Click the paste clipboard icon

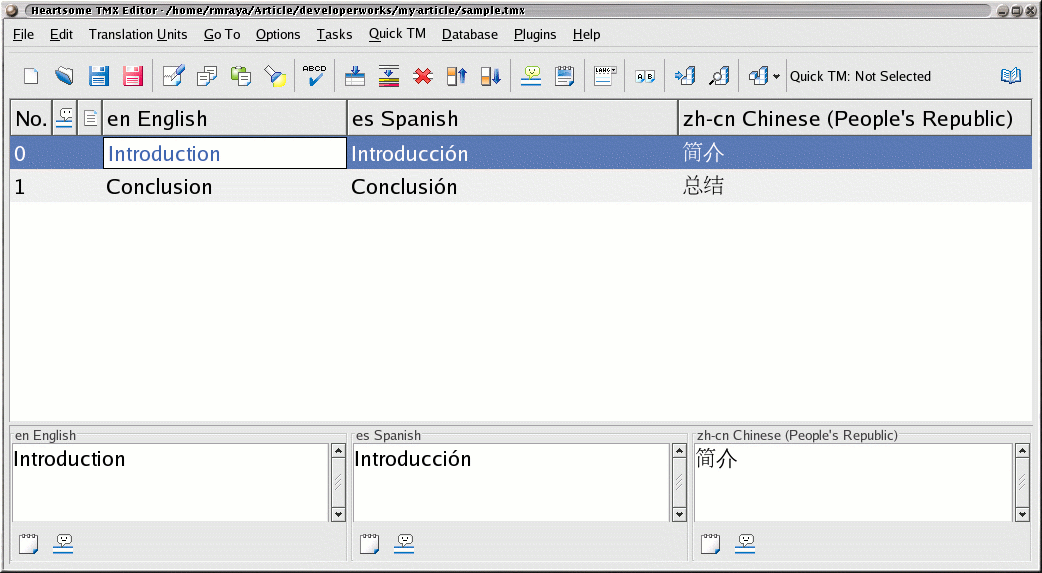241,76
